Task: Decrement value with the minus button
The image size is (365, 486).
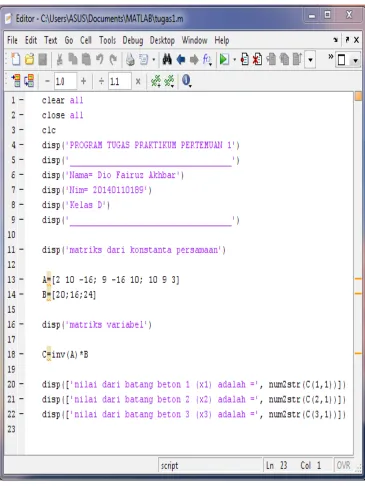Action: [47, 81]
